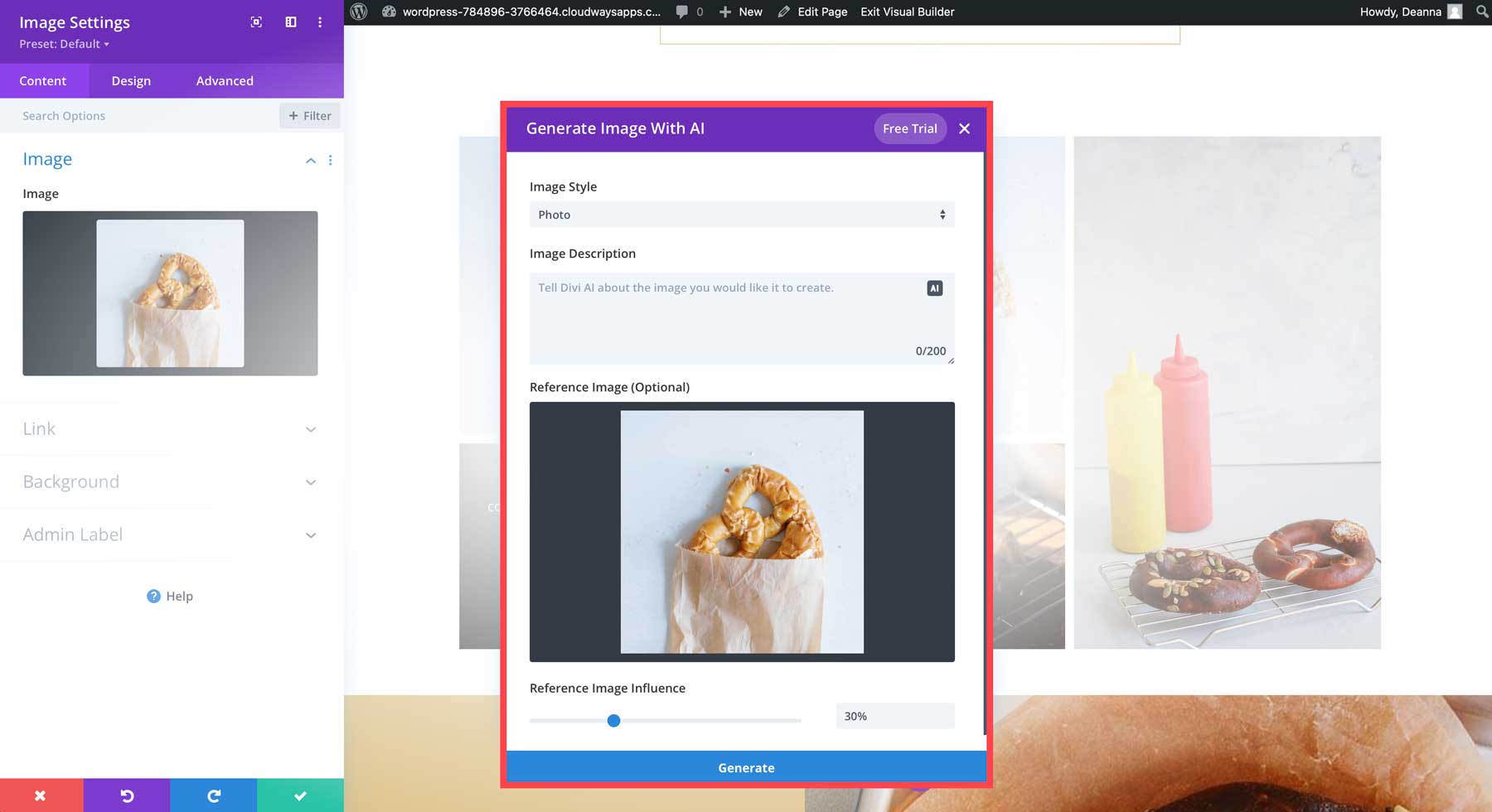Click the Generate button
Image resolution: width=1492 pixels, height=812 pixels.
tap(745, 767)
